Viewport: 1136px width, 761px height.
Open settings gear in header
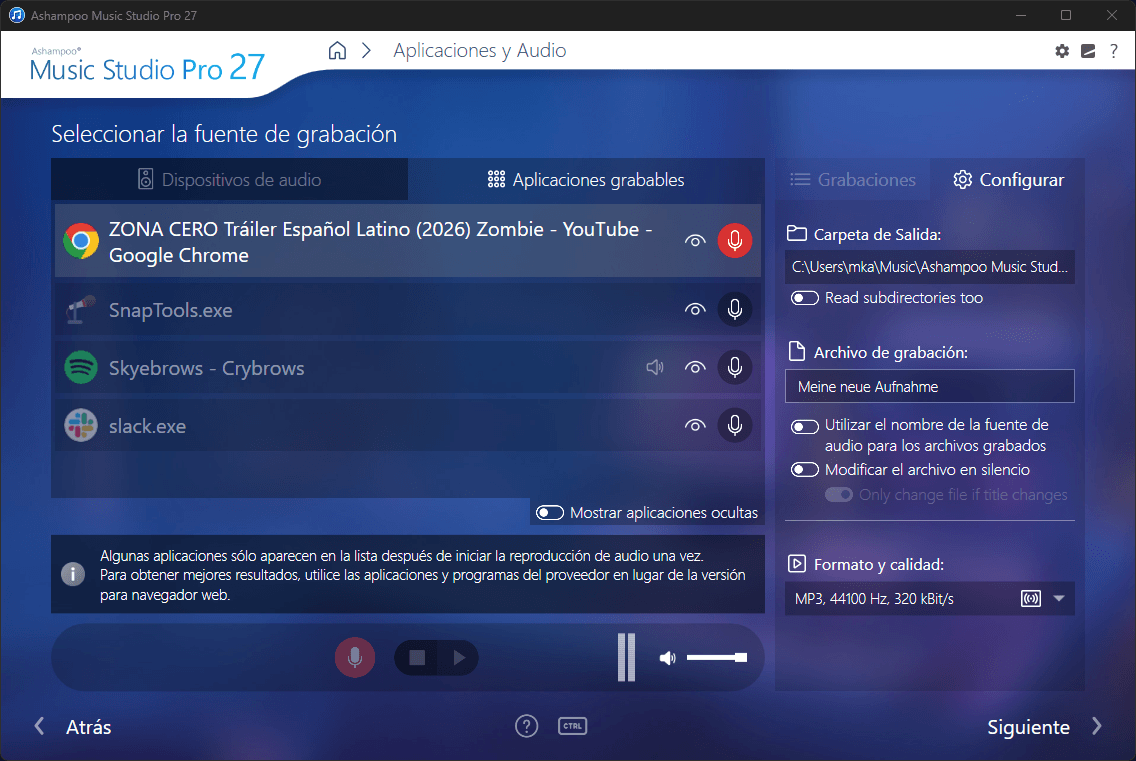pos(1062,51)
